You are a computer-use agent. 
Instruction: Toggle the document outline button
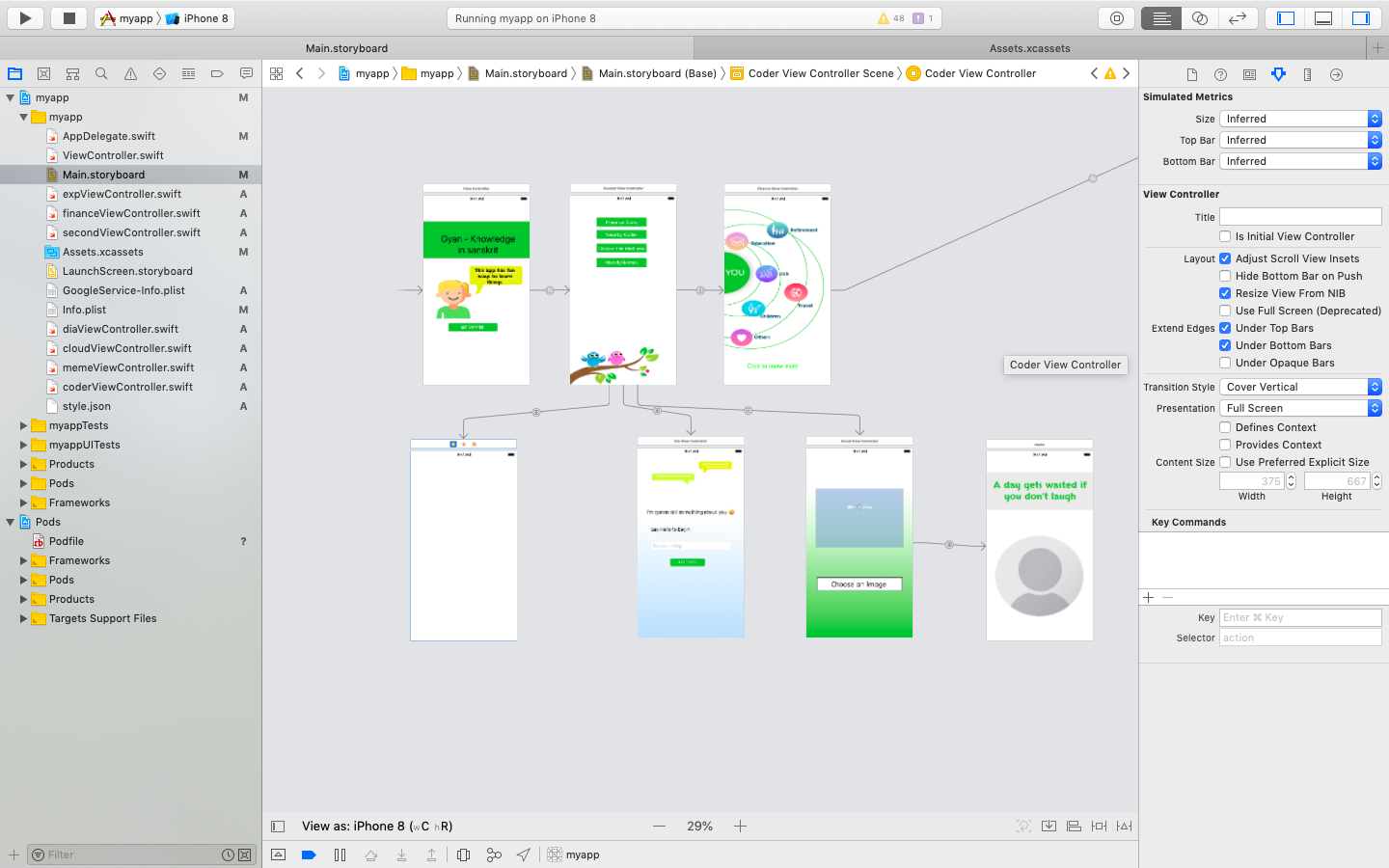(x=278, y=826)
